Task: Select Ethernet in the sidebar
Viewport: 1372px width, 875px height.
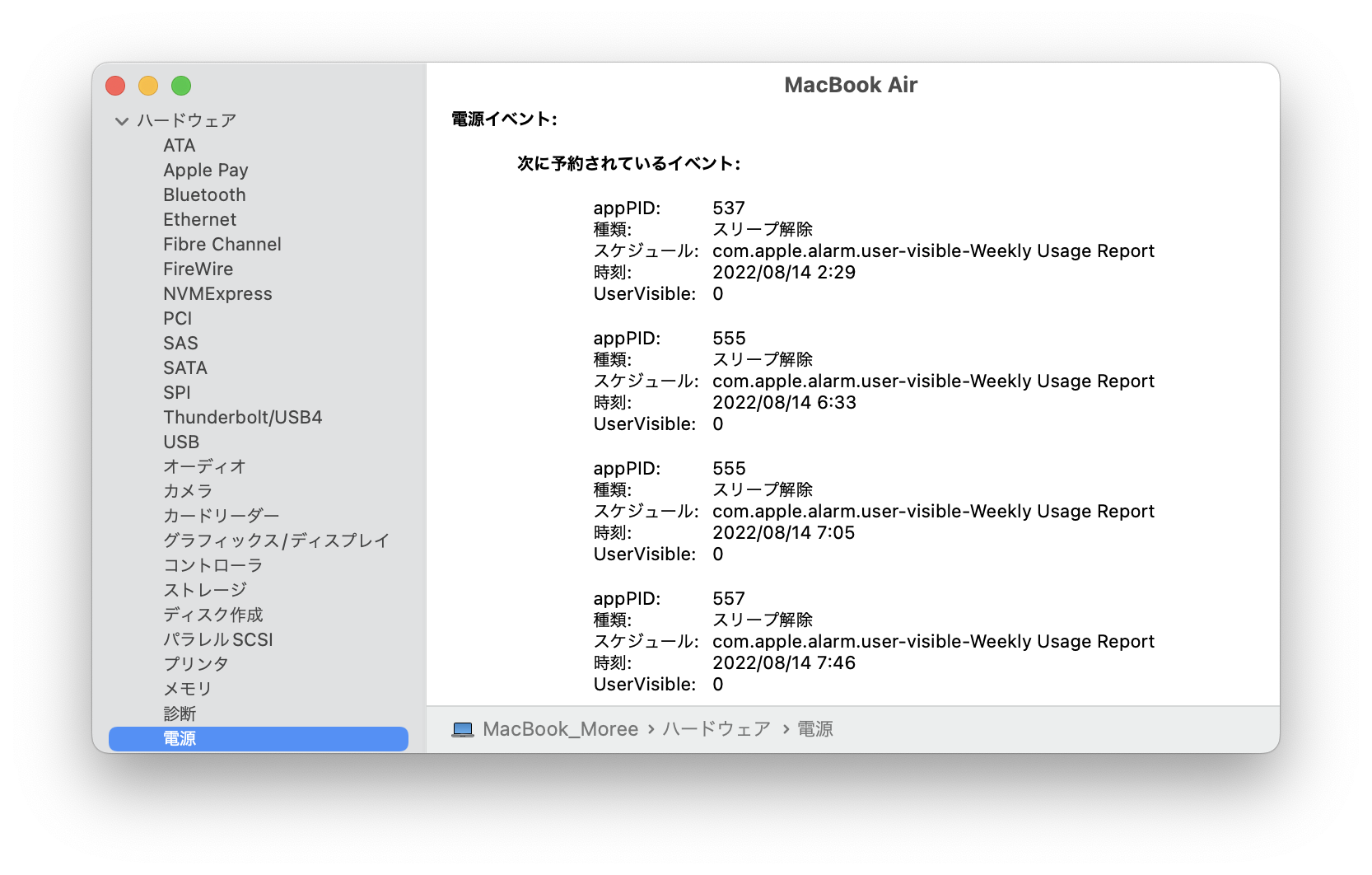Action: point(199,220)
